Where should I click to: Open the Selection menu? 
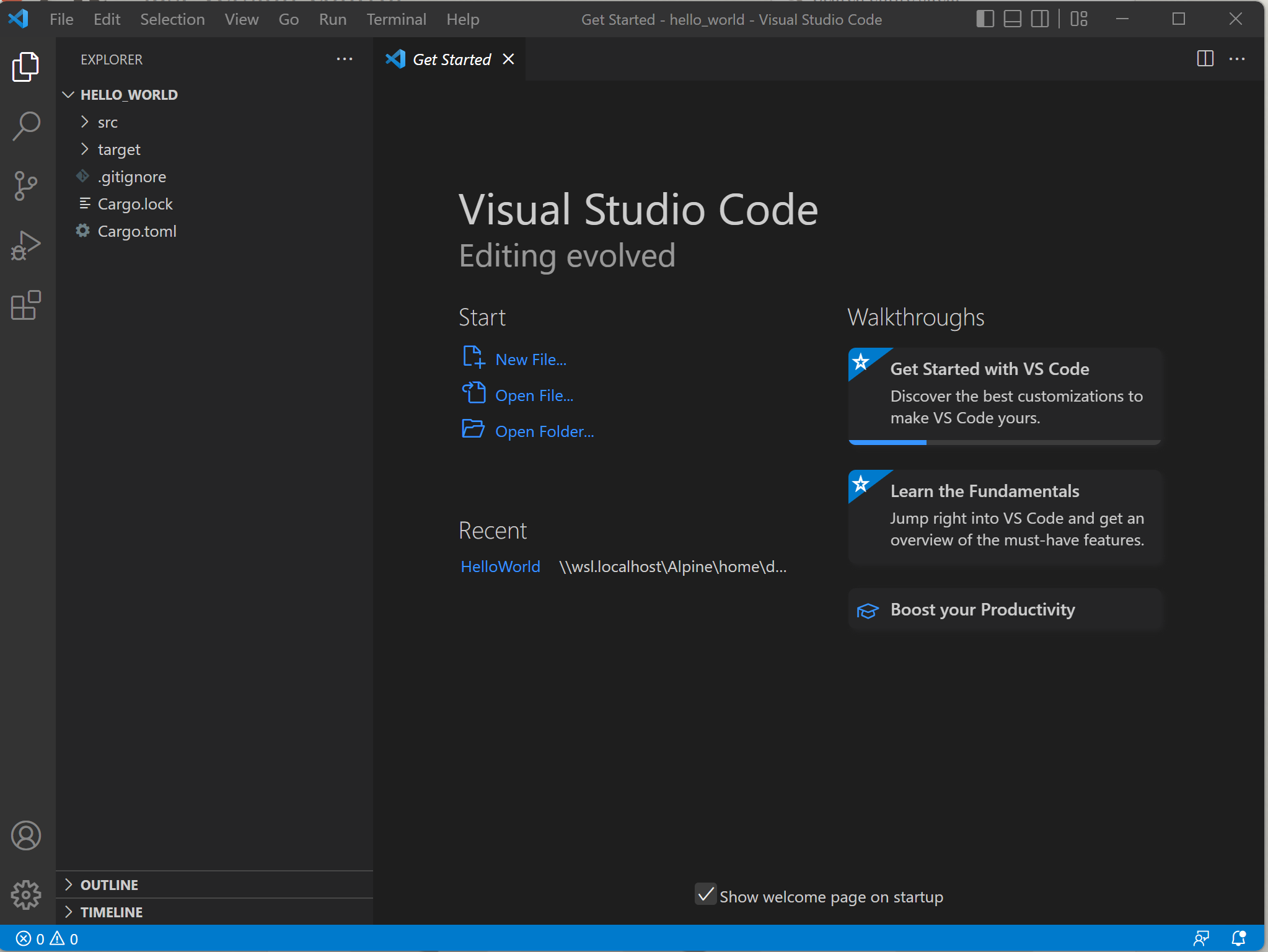click(172, 19)
